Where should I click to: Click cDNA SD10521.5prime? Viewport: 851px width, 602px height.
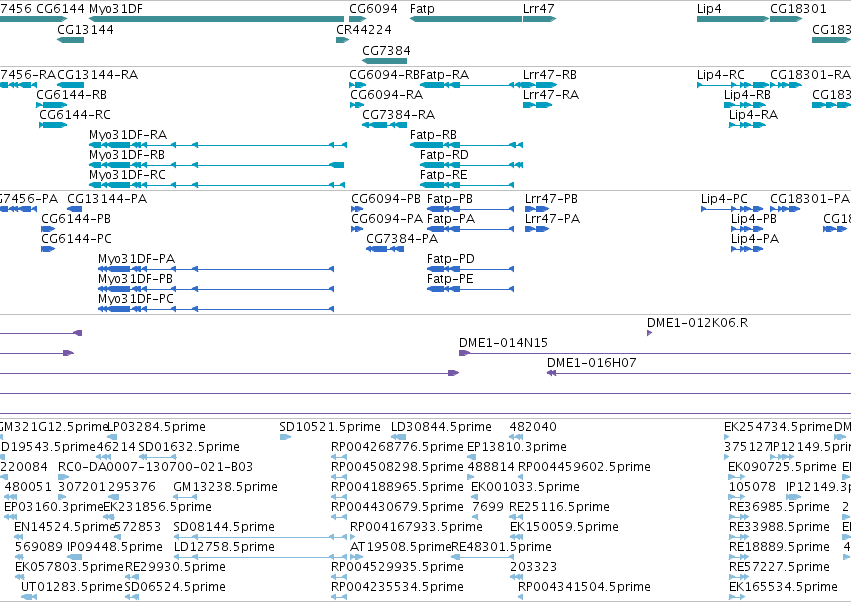click(285, 437)
